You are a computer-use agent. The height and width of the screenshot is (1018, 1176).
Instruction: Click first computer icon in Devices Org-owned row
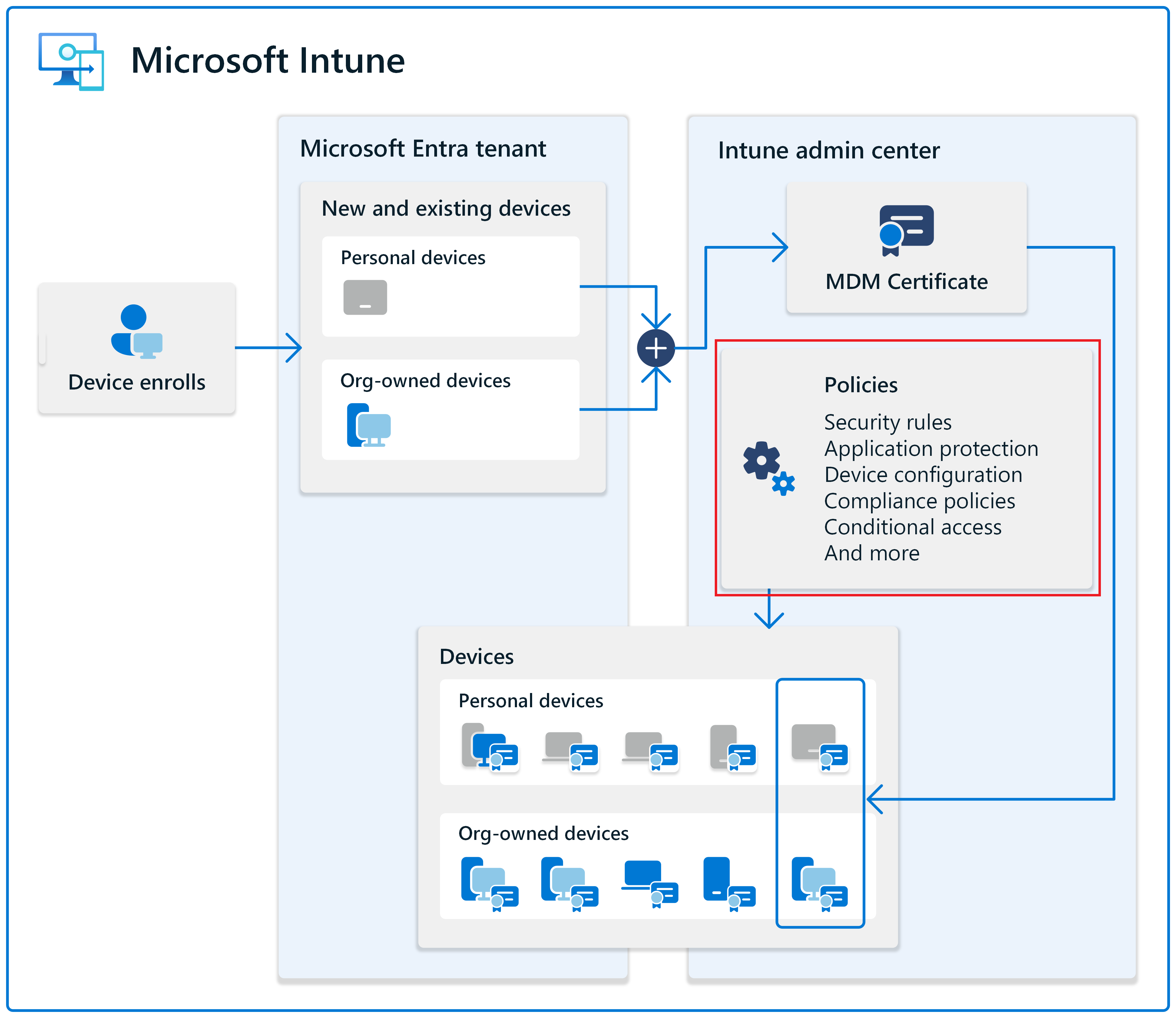[490, 884]
